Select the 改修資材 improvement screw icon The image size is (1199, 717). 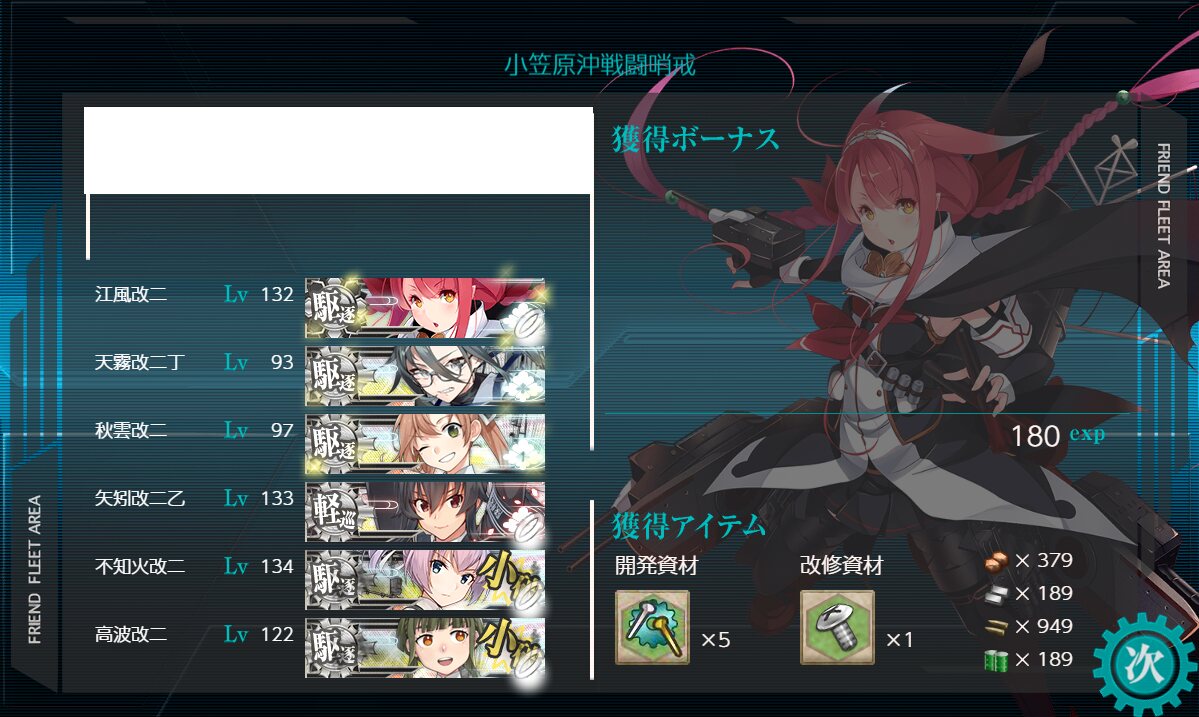[837, 627]
